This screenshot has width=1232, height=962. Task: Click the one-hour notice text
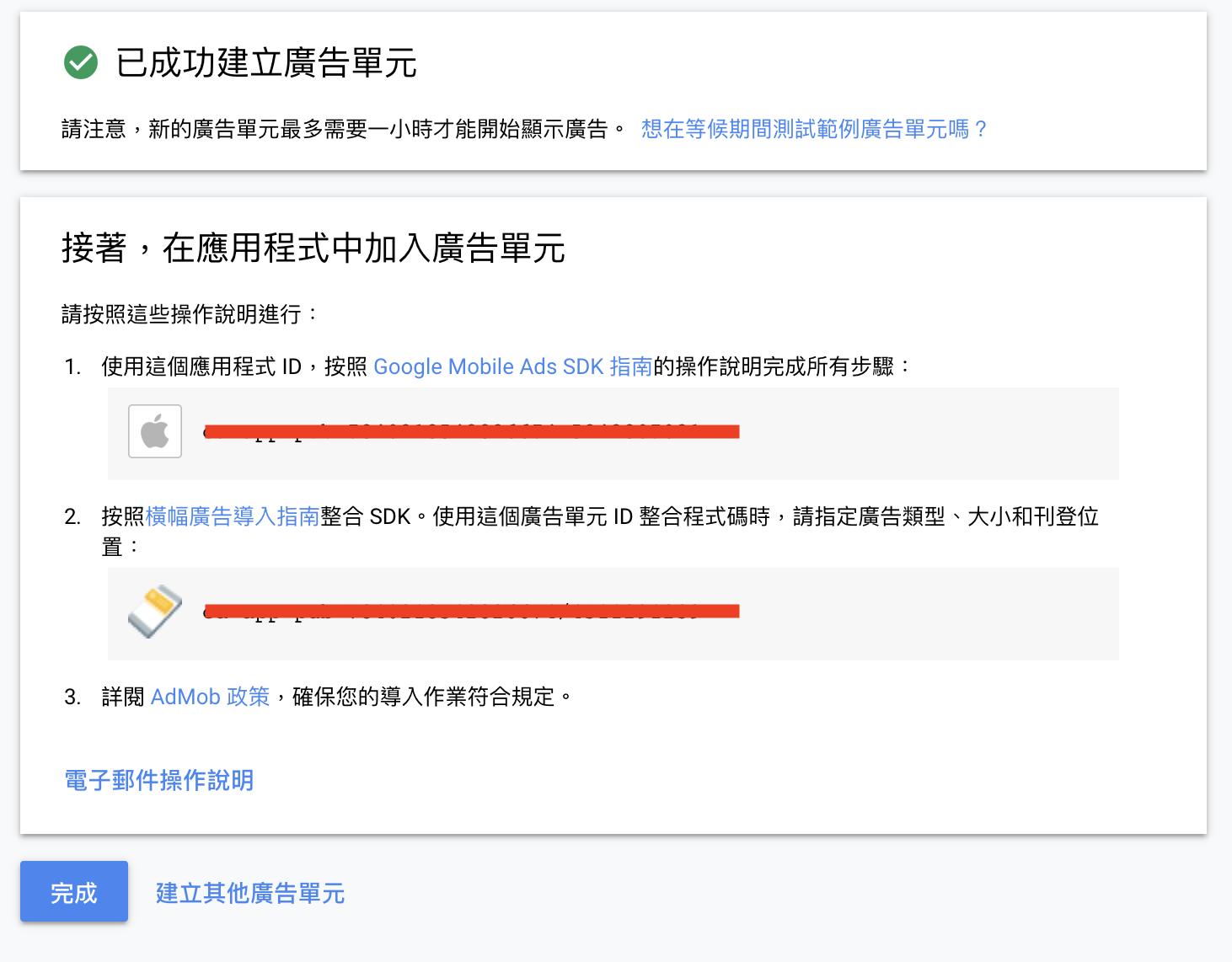tap(344, 129)
